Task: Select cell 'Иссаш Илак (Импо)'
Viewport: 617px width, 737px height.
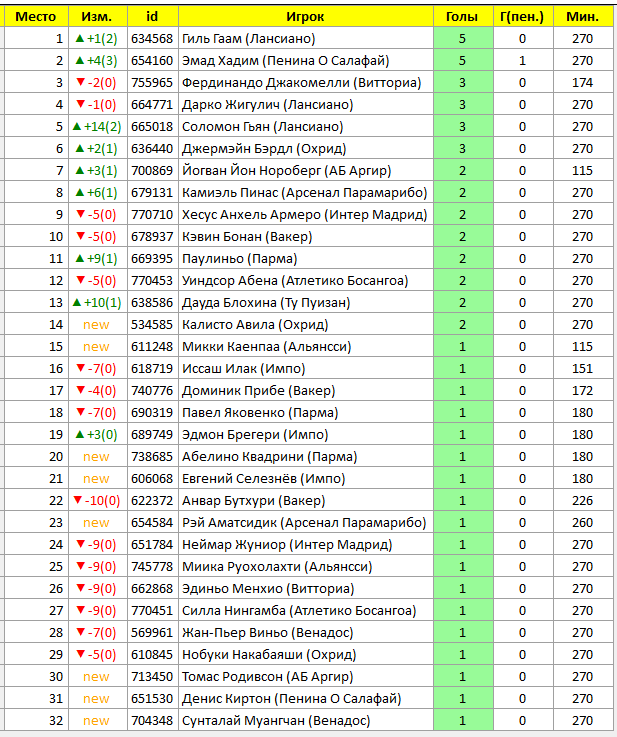Action: (305, 368)
